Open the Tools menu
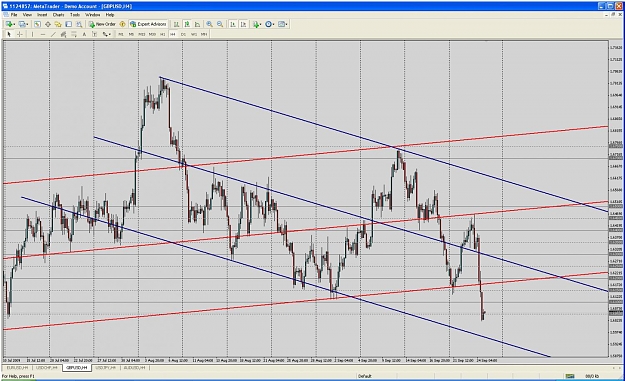625x381 pixels. [x=75, y=14]
